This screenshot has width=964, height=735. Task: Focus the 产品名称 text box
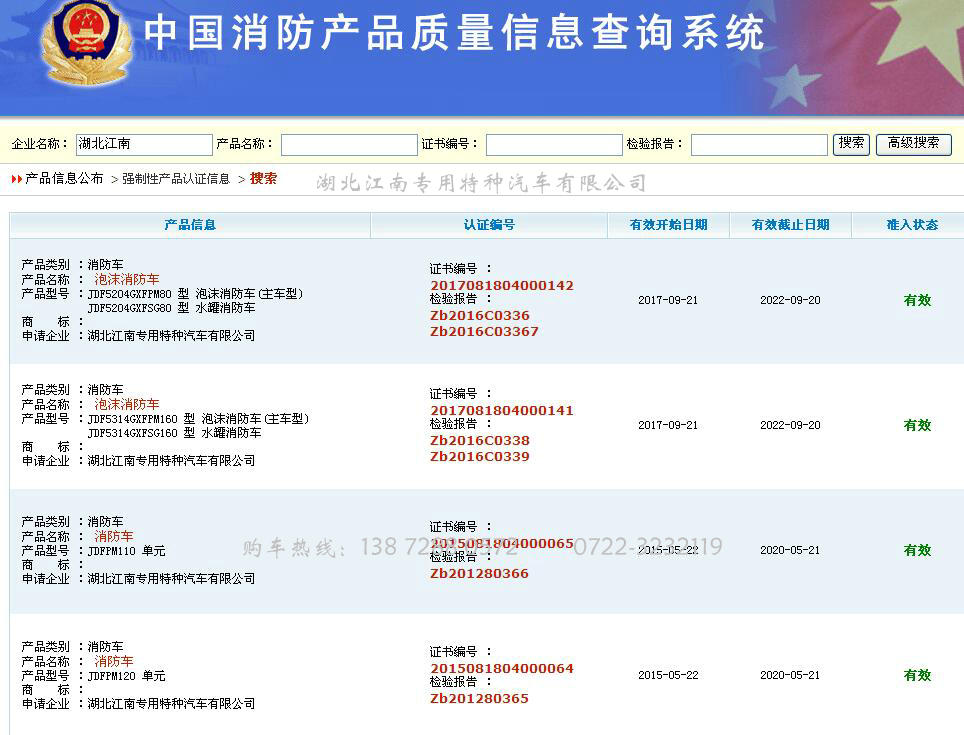click(x=349, y=145)
